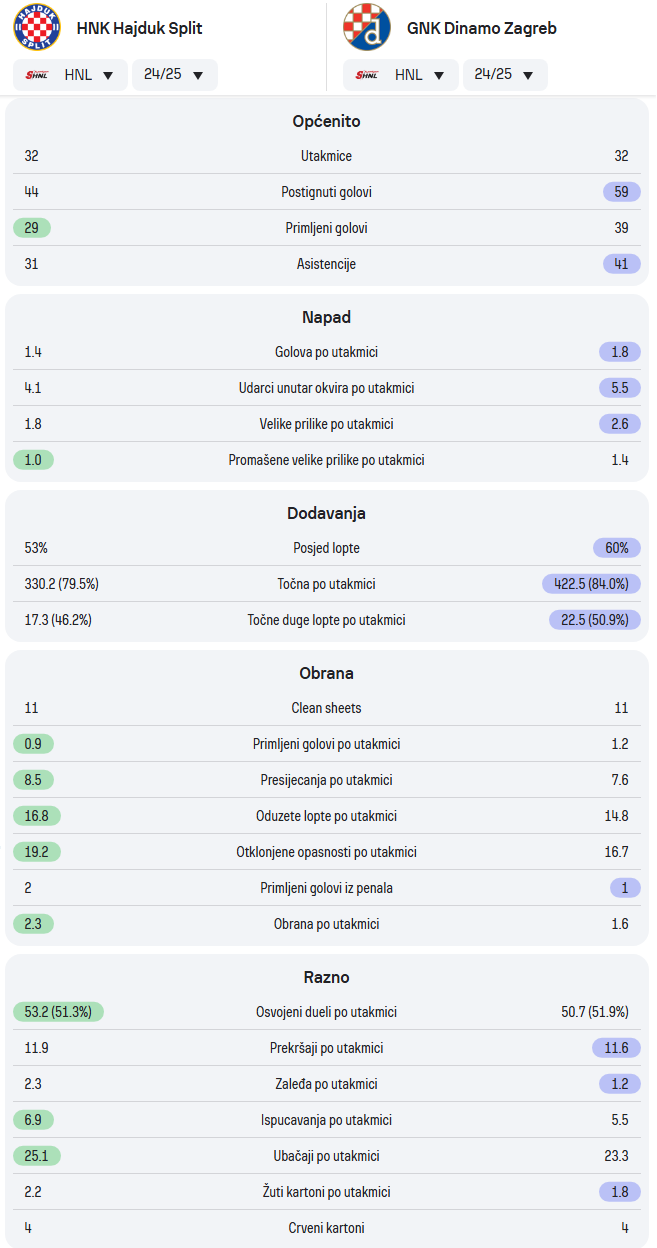The height and width of the screenshot is (1248, 657).
Task: Click Hajduk's green 29 conceded goals badge
Action: [x=32, y=228]
